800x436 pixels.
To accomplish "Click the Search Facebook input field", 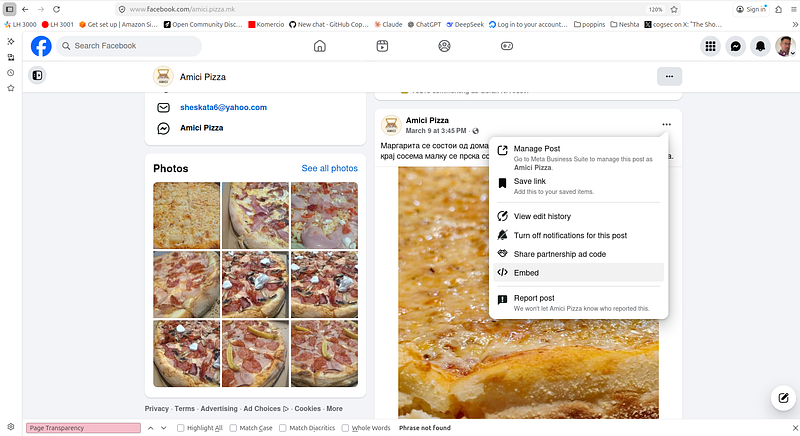I will click(130, 46).
